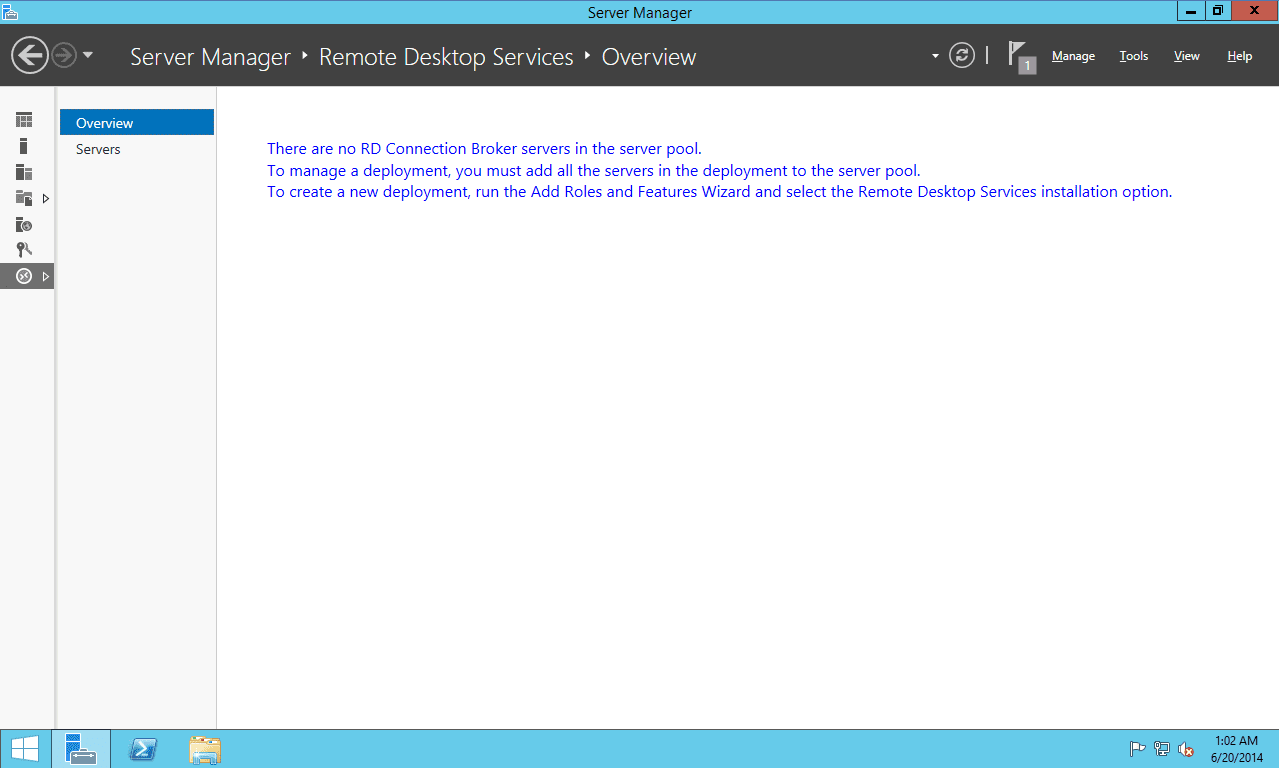Open the navigation history dropdown arrow

[x=88, y=55]
